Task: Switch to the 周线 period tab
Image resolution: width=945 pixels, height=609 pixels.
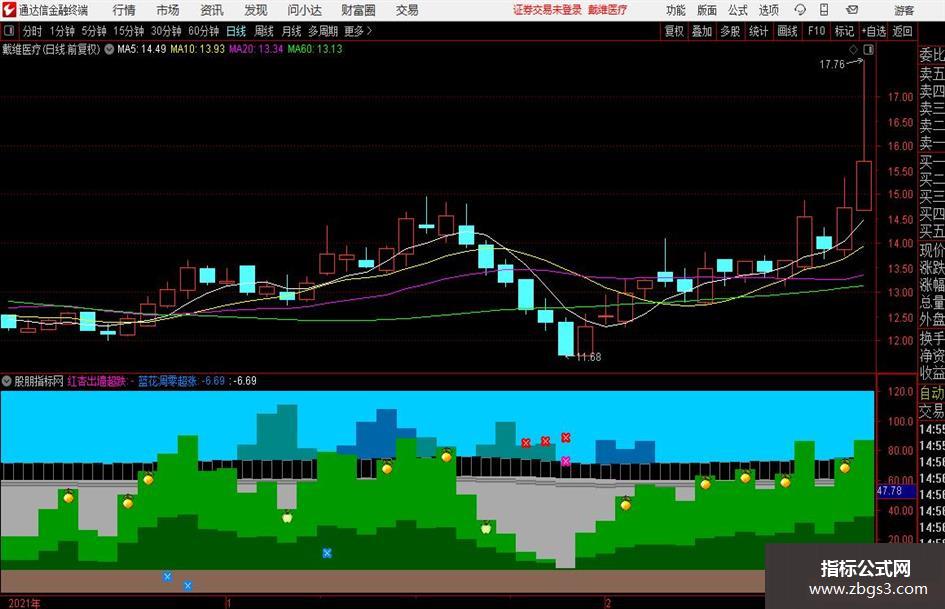Action: click(264, 31)
